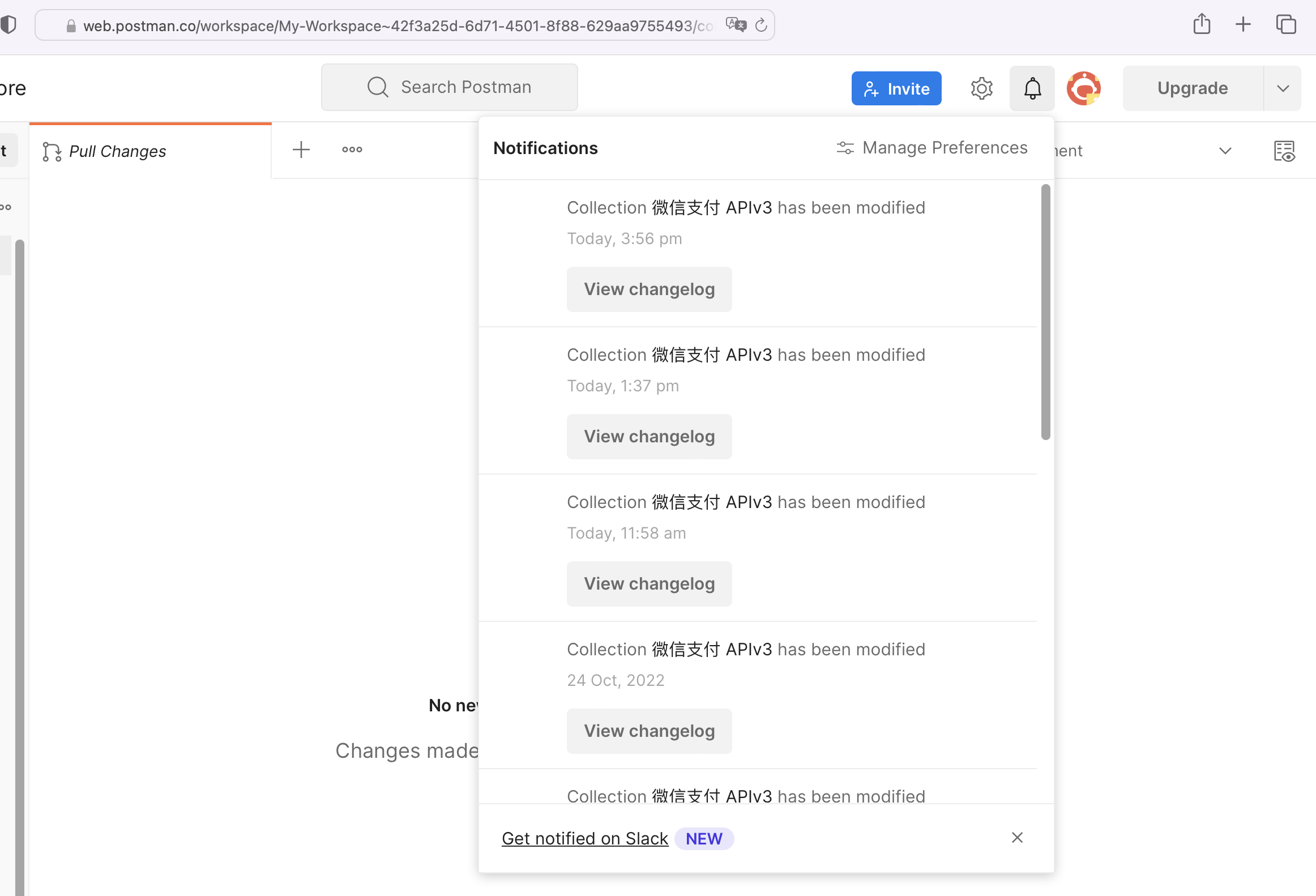The width and height of the screenshot is (1316, 896).
Task: Open the user avatar profile menu
Action: tap(1083, 88)
